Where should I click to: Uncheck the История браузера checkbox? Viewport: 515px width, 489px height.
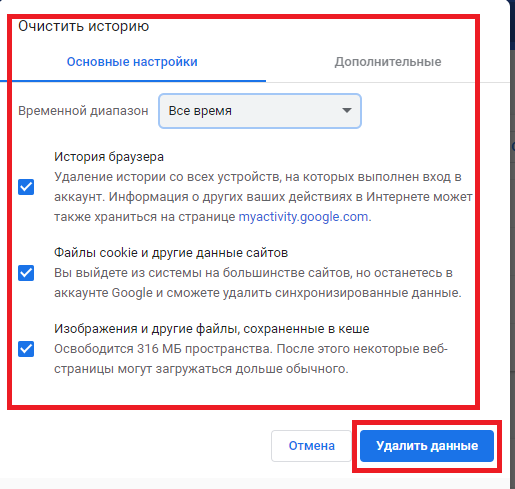[x=26, y=187]
